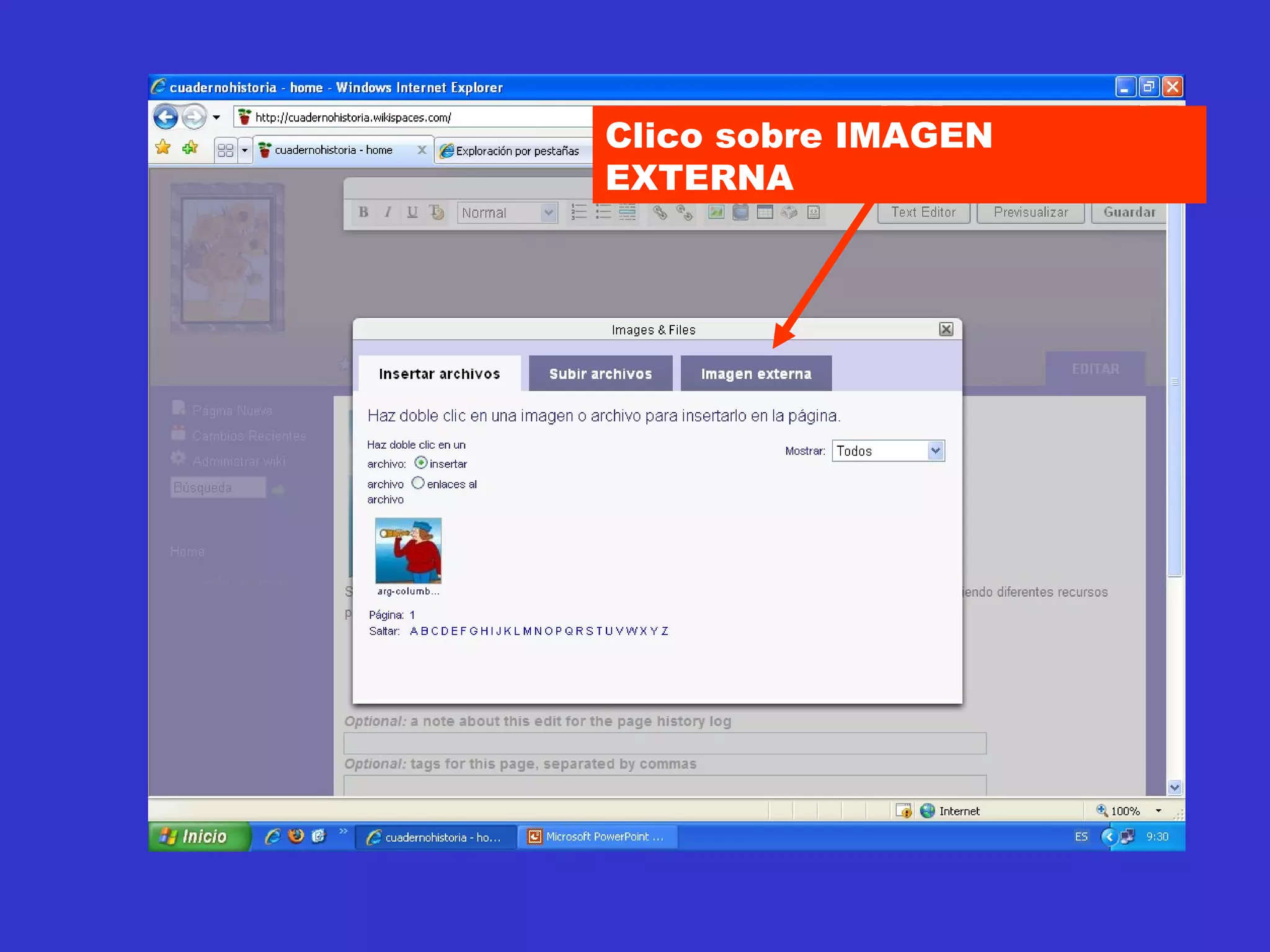The width and height of the screenshot is (1270, 952).
Task: Open the Windows Inicio start menu
Action: 200,836
